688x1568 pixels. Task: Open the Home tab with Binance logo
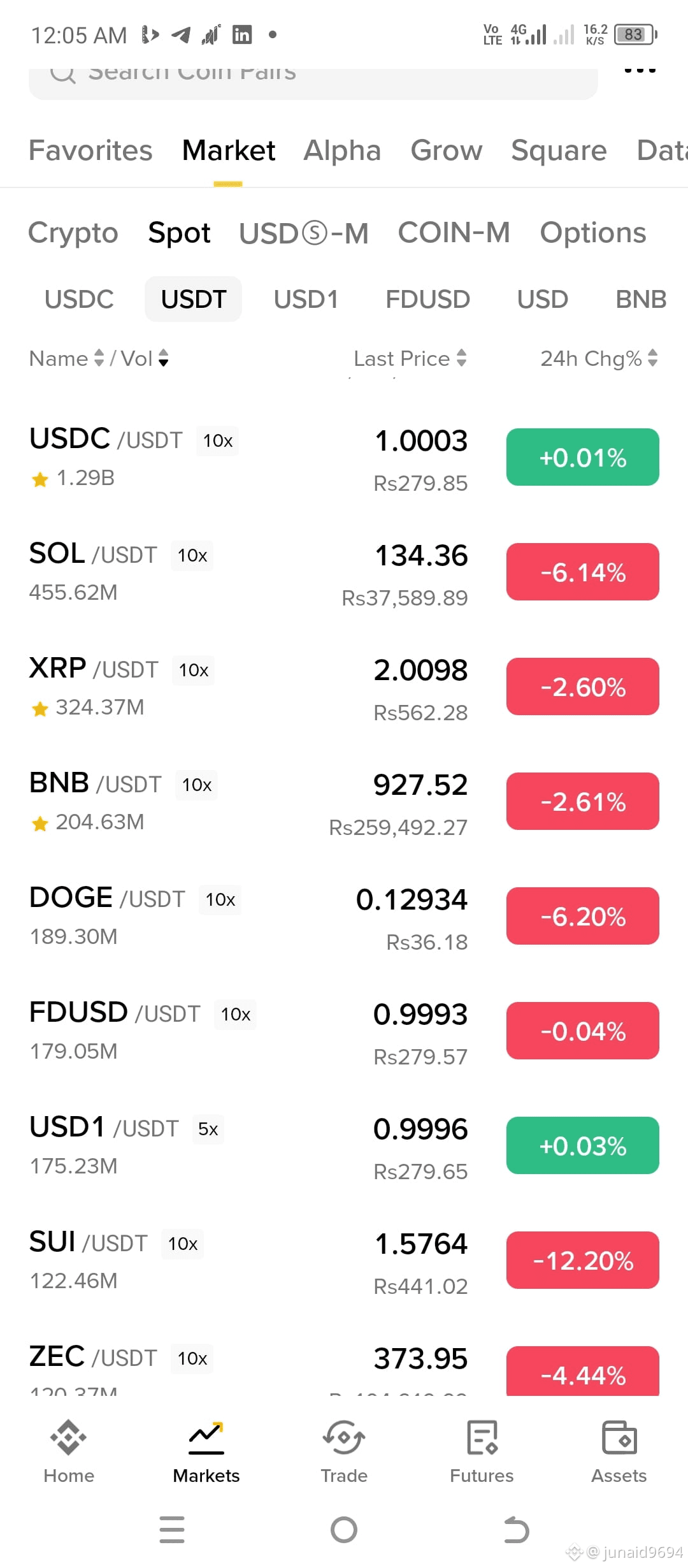coord(69,1438)
